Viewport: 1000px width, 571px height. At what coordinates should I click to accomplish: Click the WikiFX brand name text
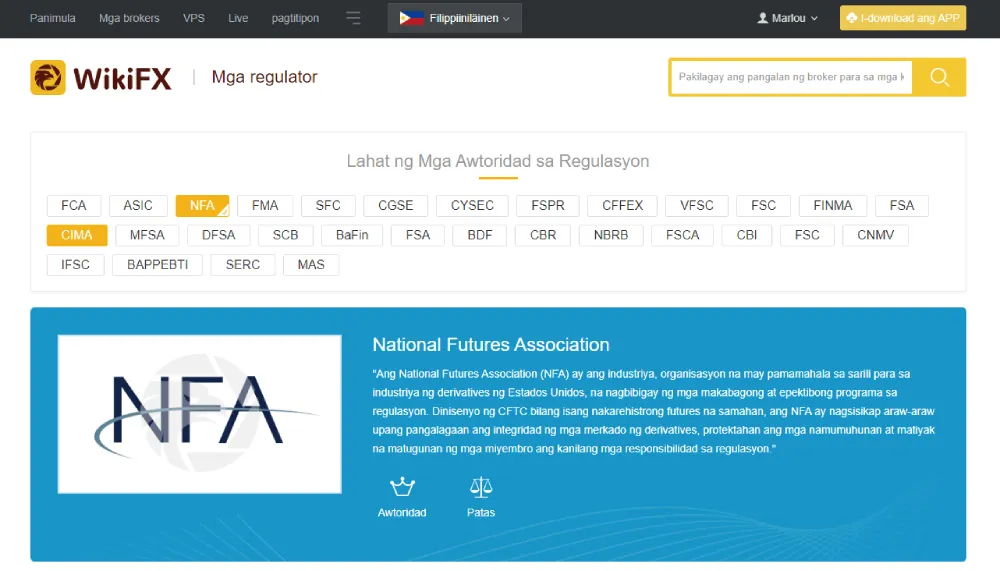click(x=122, y=79)
